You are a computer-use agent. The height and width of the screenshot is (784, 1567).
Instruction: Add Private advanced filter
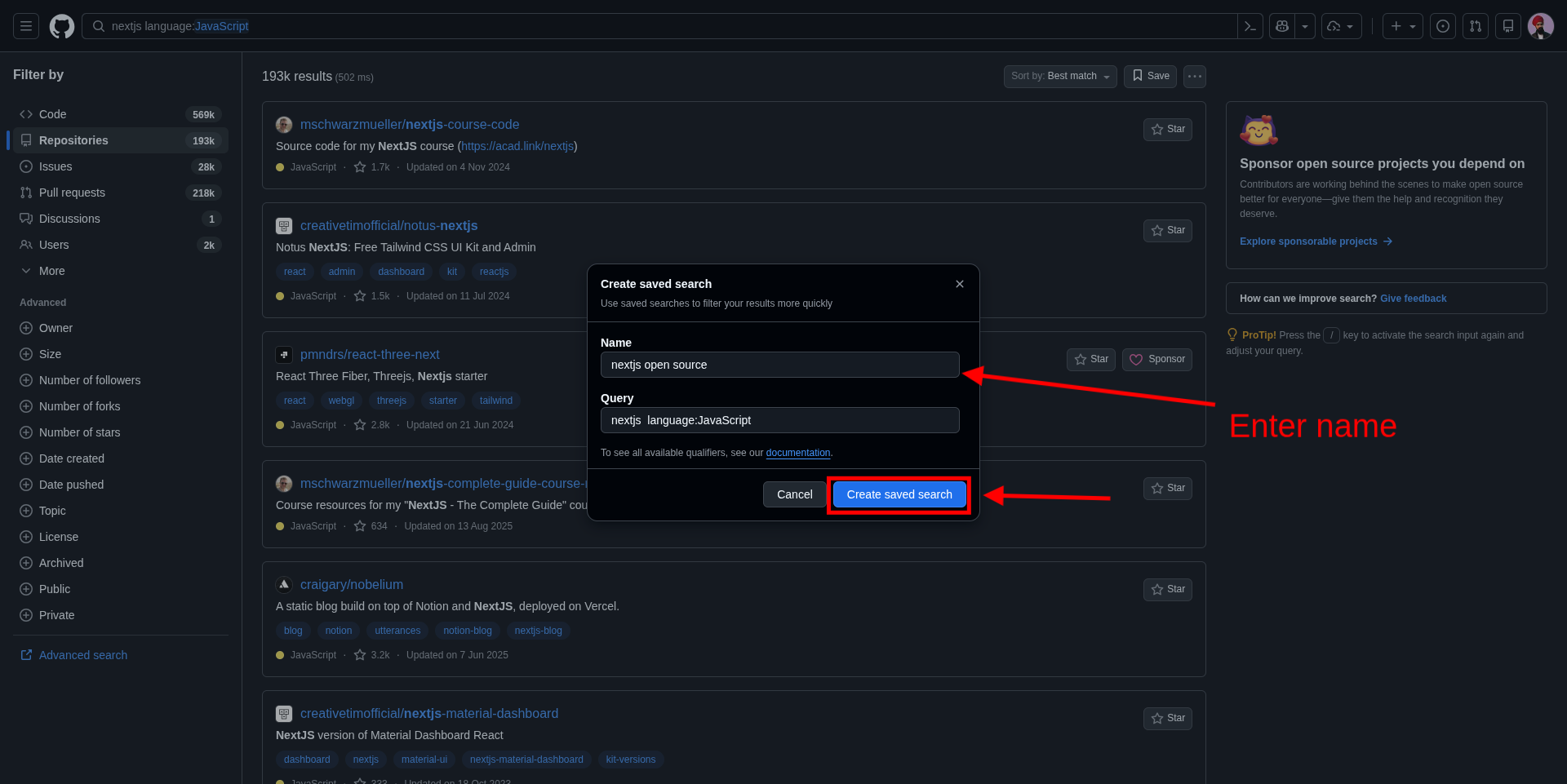coord(121,615)
